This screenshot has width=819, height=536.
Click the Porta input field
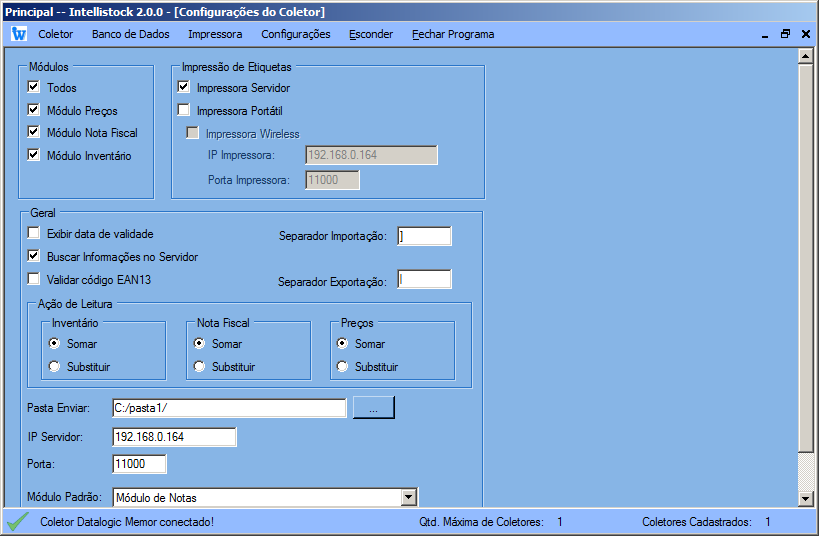(139, 464)
